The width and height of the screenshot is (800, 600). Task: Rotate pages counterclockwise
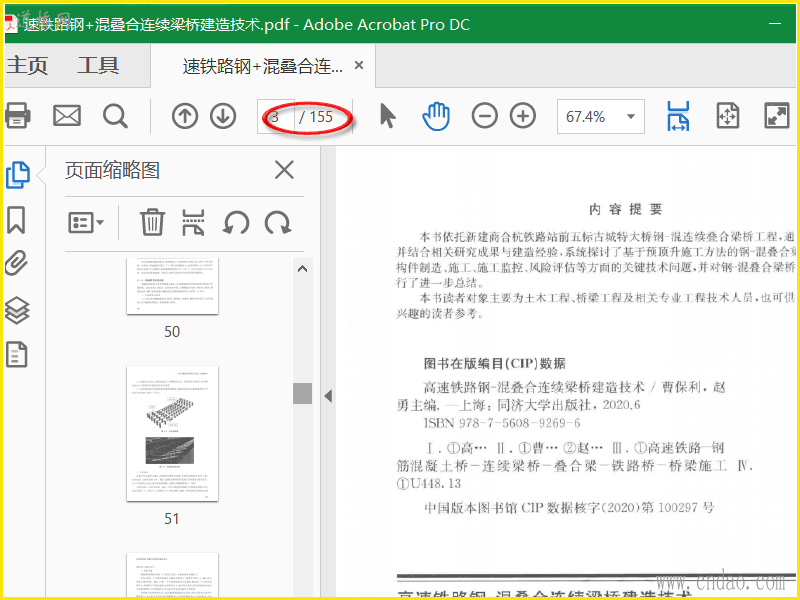(236, 223)
